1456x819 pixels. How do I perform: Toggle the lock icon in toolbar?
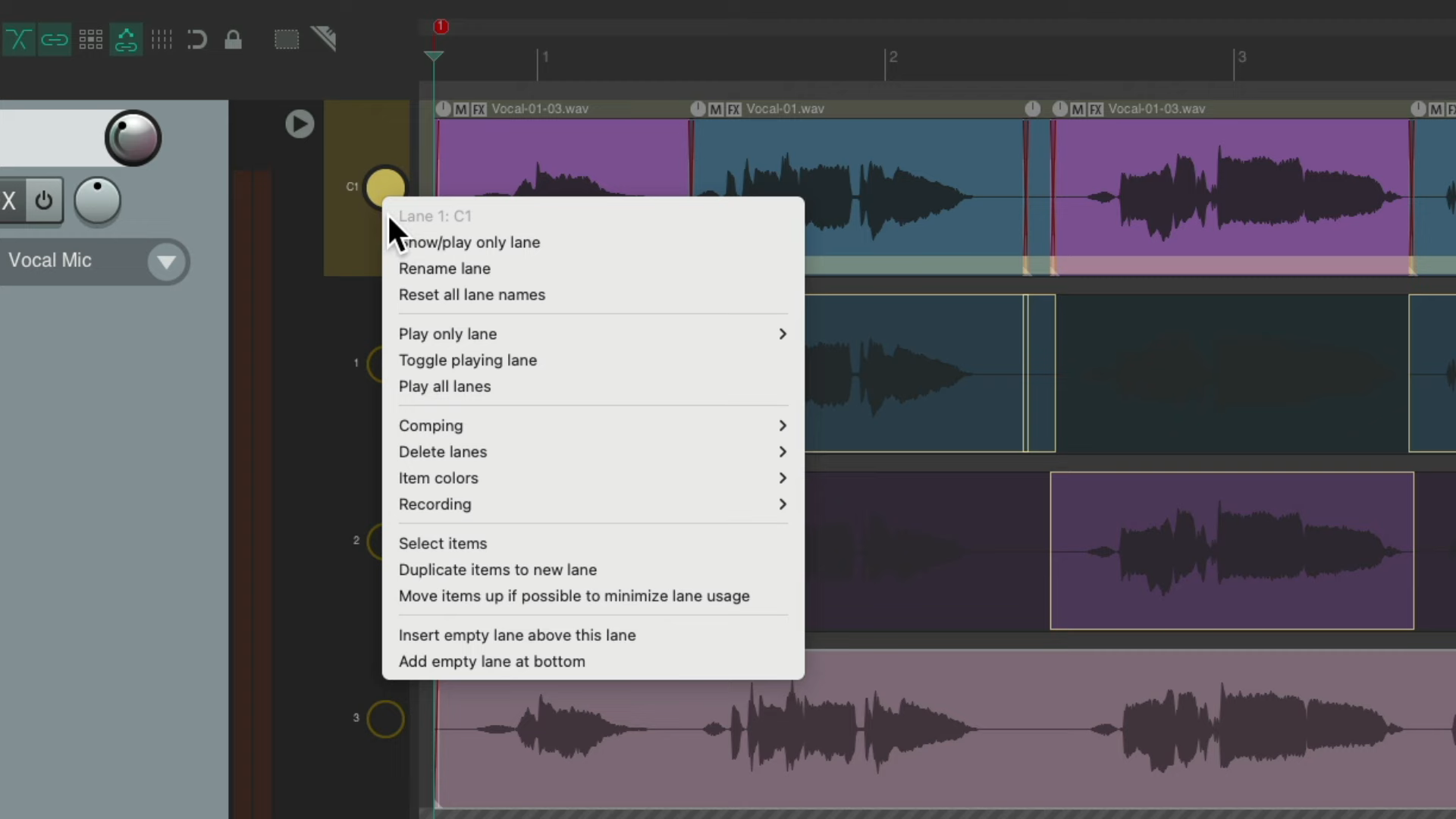233,39
